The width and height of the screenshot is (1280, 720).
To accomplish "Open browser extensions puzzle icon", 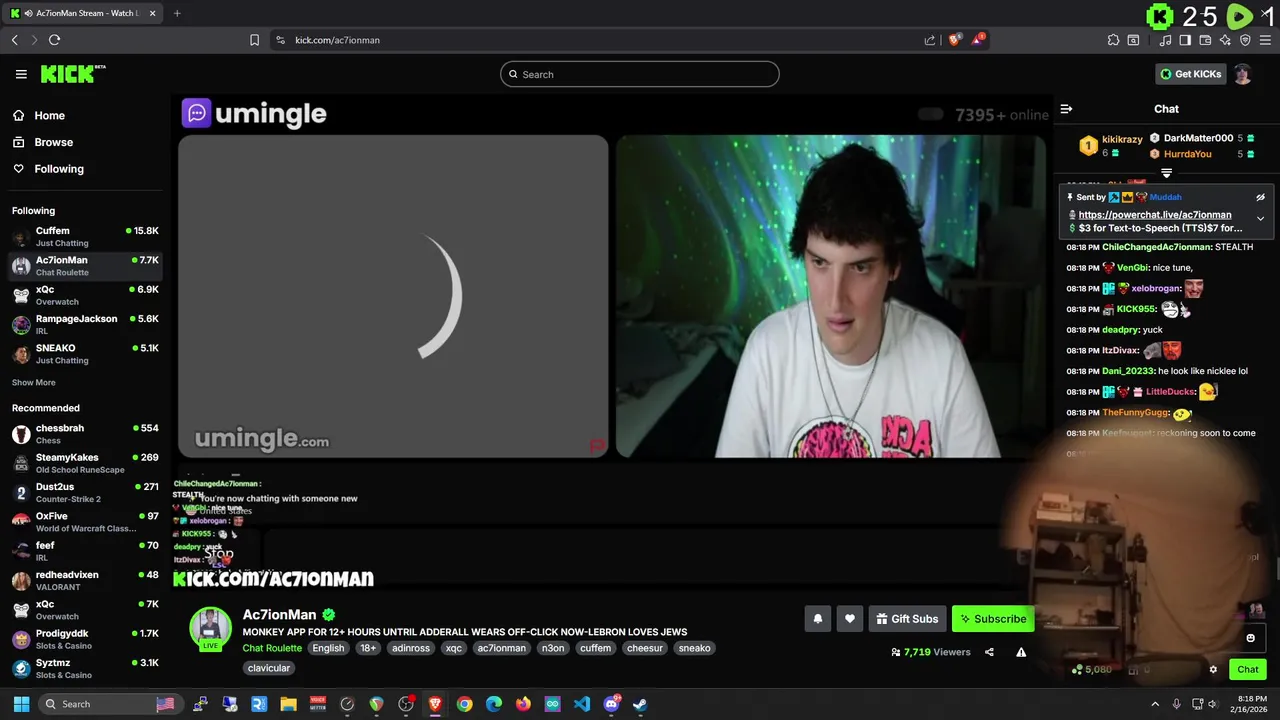I will (x=1113, y=40).
